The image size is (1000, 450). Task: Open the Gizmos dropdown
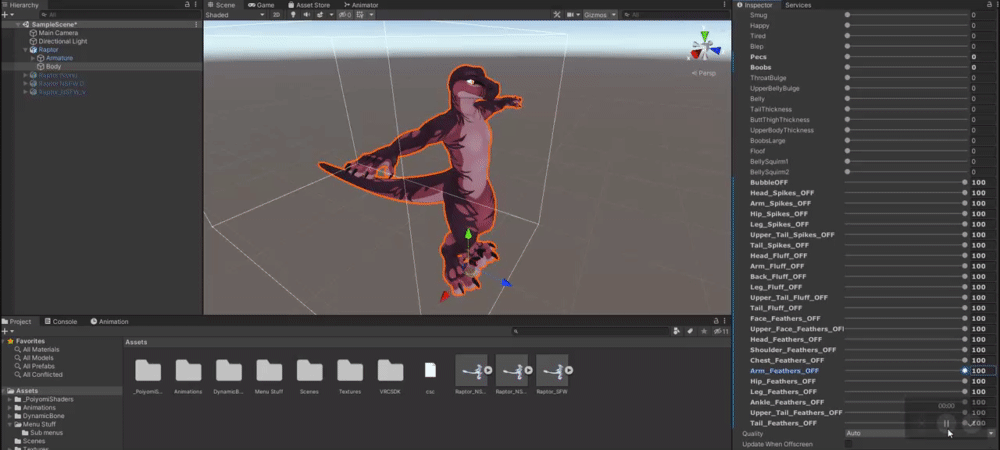pos(599,15)
